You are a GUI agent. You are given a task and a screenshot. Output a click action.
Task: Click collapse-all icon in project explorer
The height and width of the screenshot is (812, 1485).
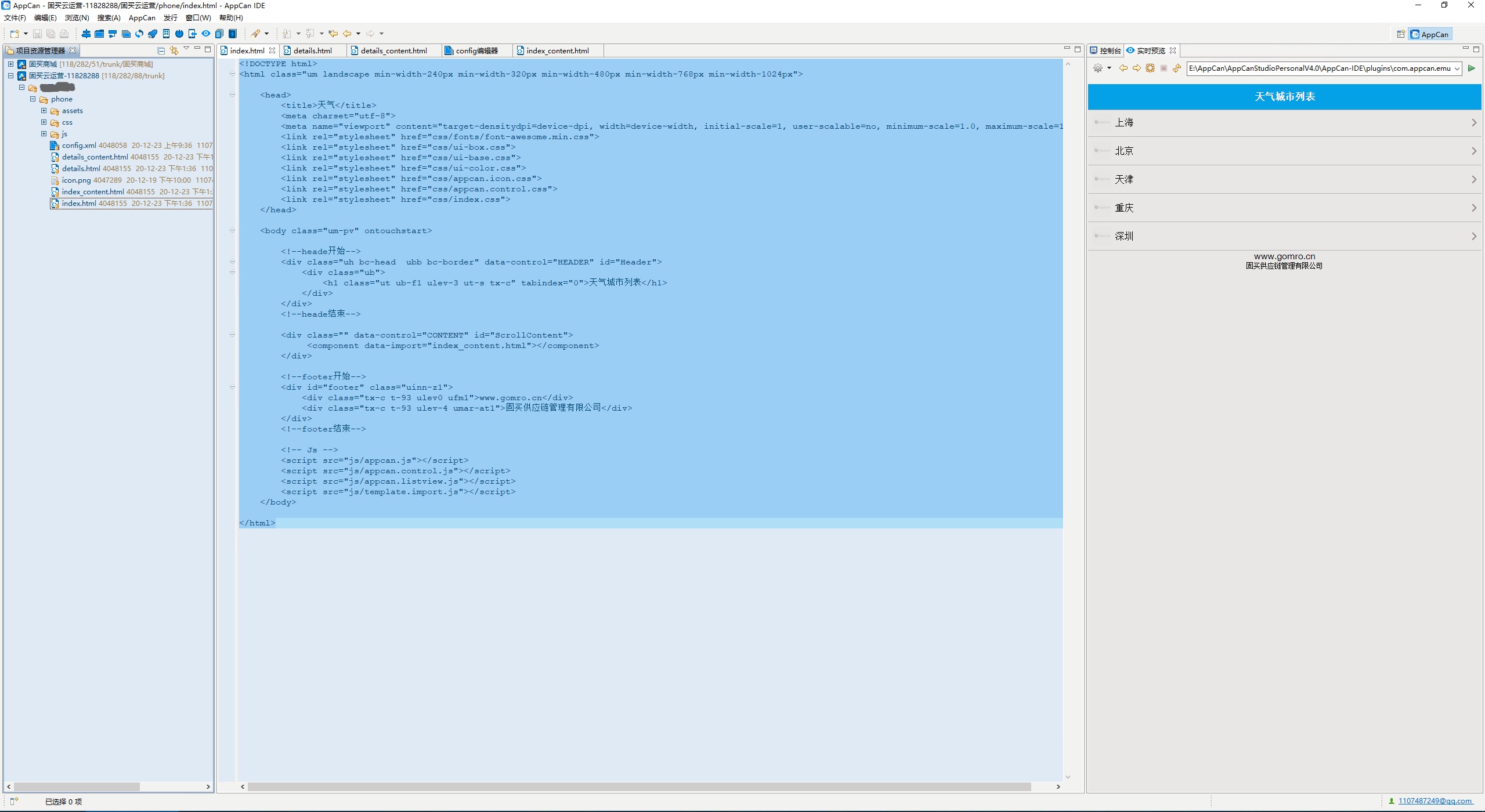coord(161,50)
